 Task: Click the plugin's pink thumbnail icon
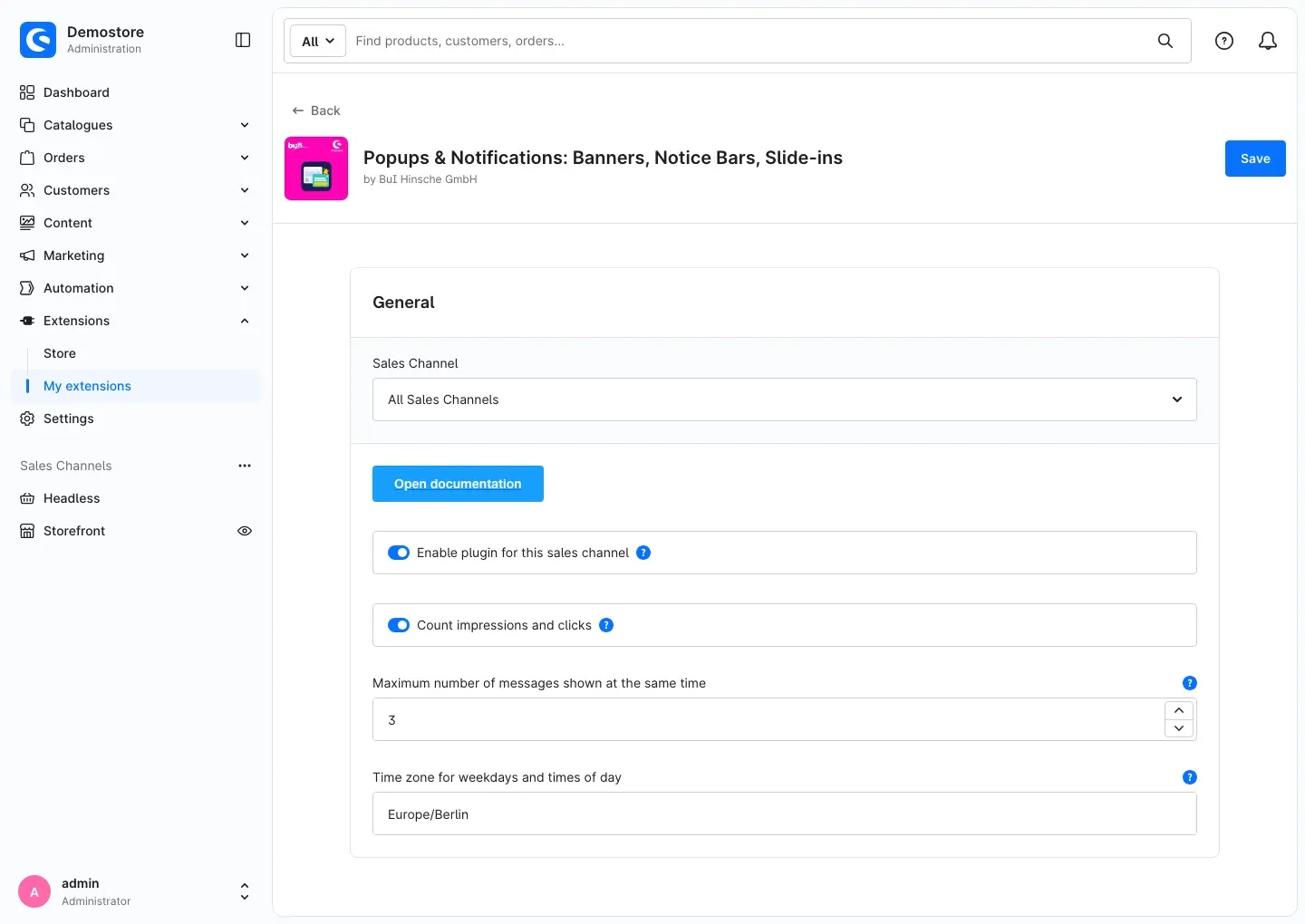click(316, 168)
